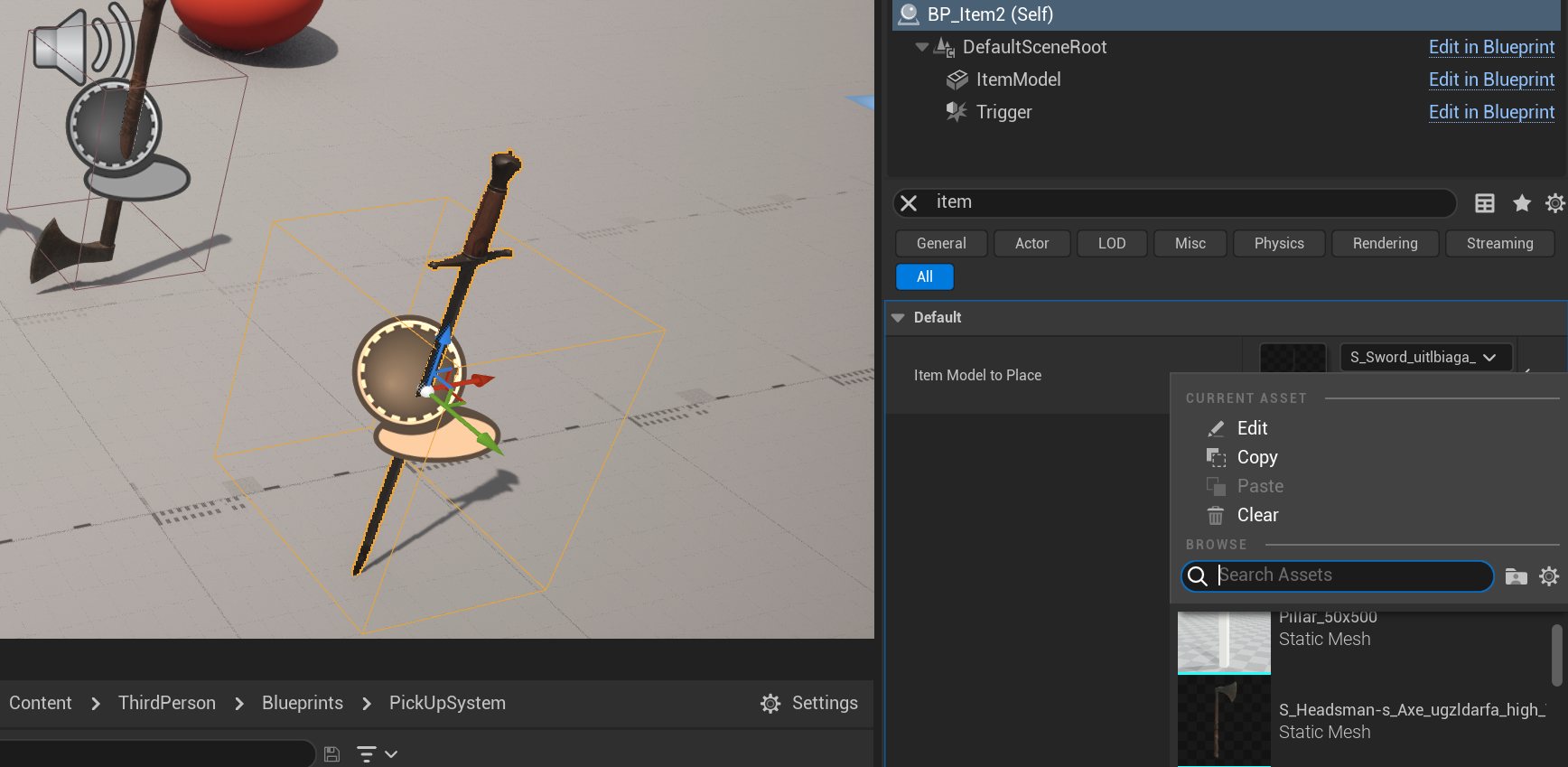Expand chevron after Blueprints breadcrumb
This screenshot has height=767, width=1568.
point(367,704)
